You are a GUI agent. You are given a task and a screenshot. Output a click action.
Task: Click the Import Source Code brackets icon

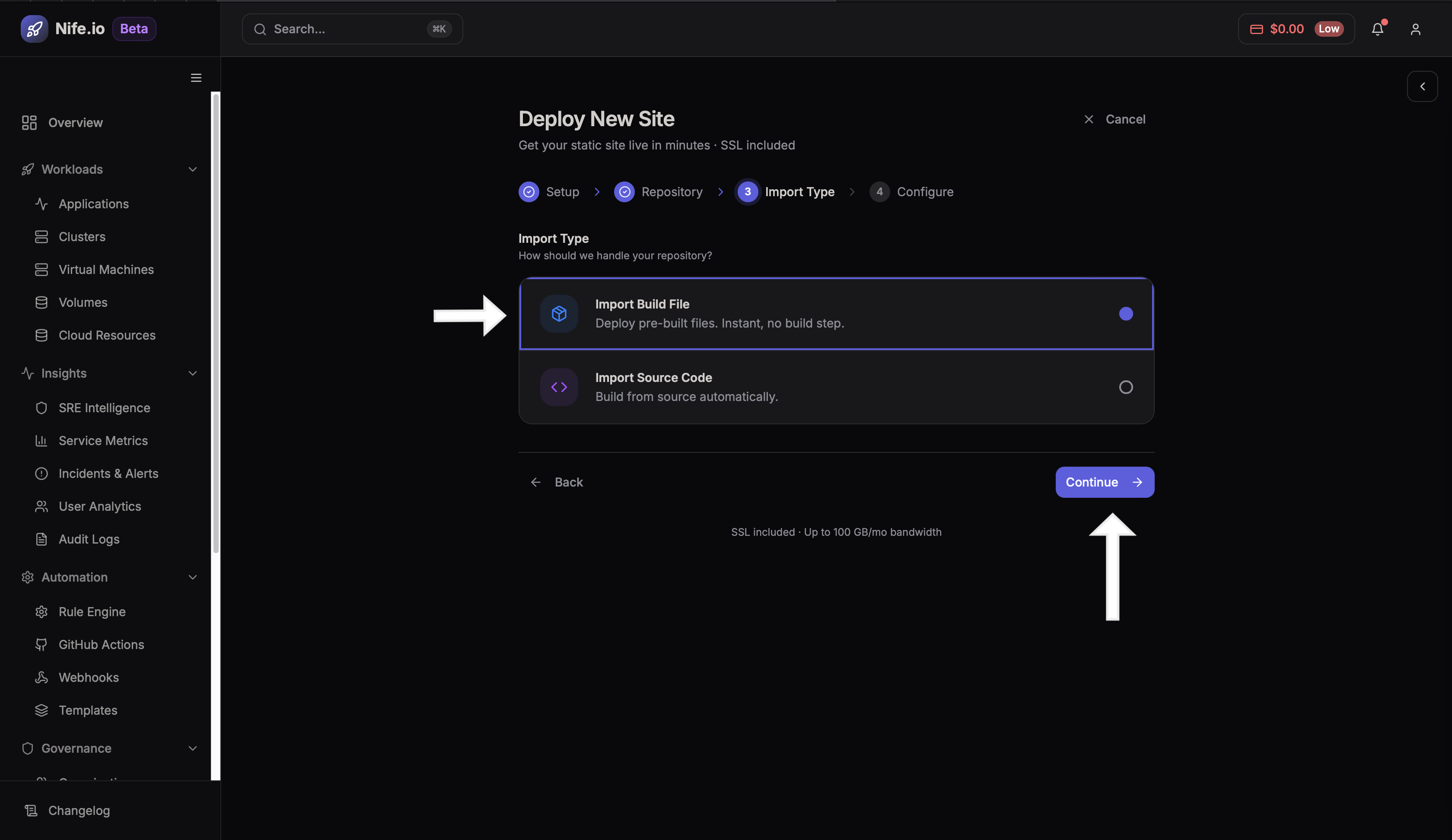click(x=558, y=387)
